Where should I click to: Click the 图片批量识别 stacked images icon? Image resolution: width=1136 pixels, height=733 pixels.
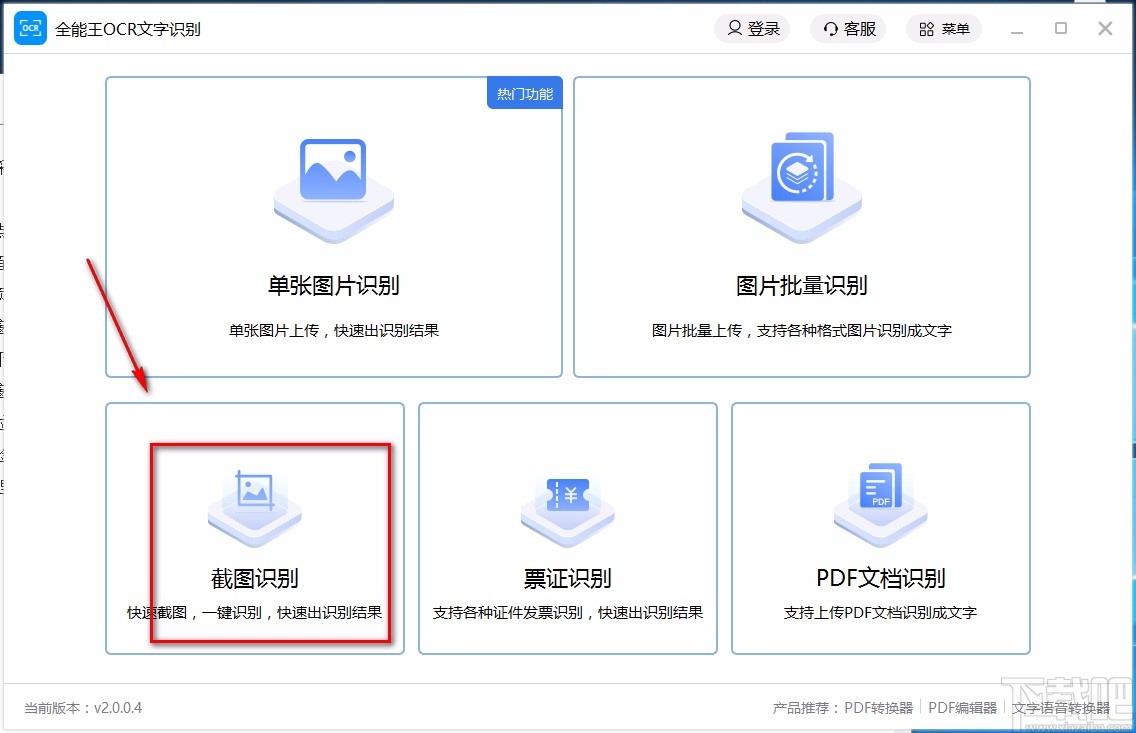point(800,183)
